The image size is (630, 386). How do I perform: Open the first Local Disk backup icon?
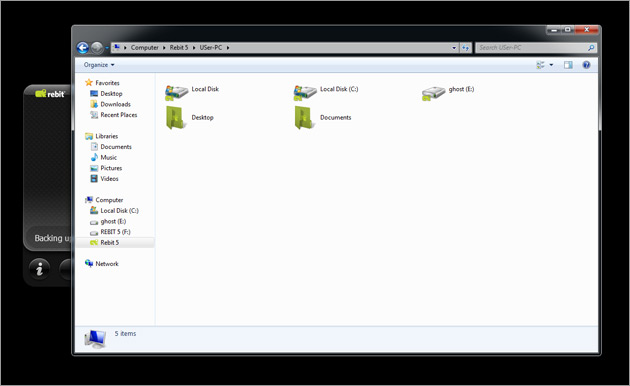pyautogui.click(x=192, y=93)
